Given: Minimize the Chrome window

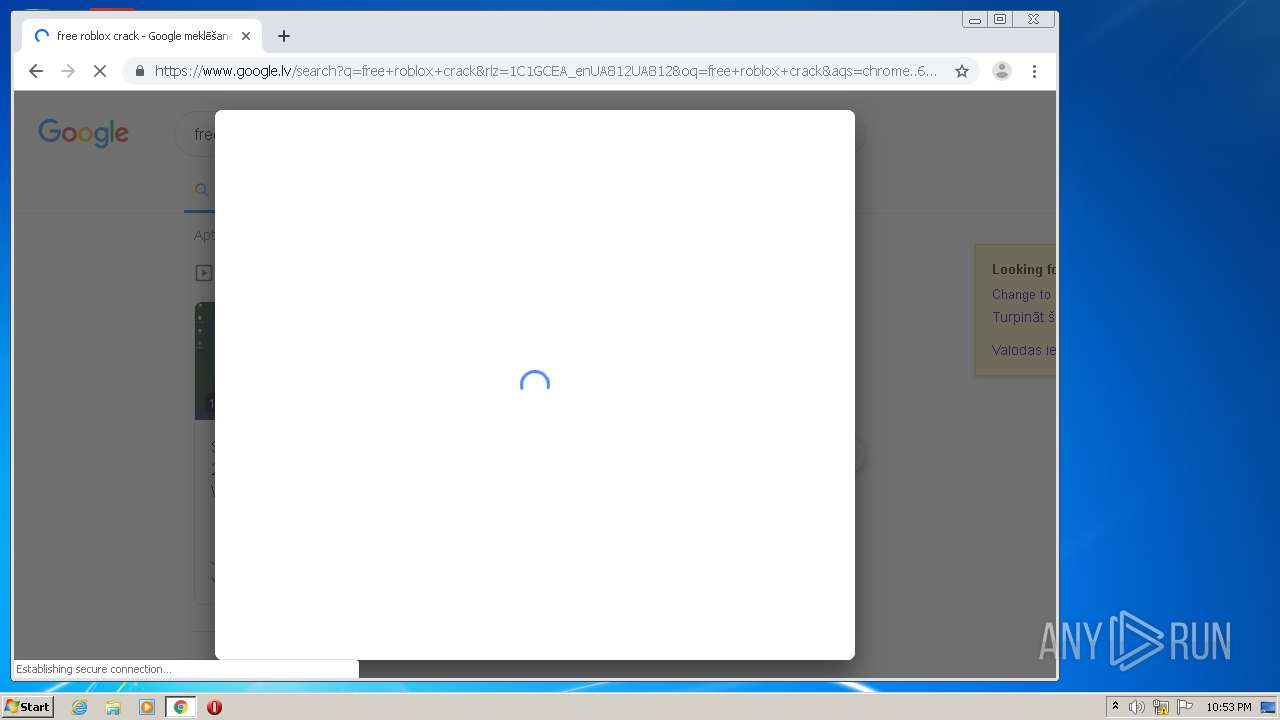Looking at the screenshot, I should 975,19.
